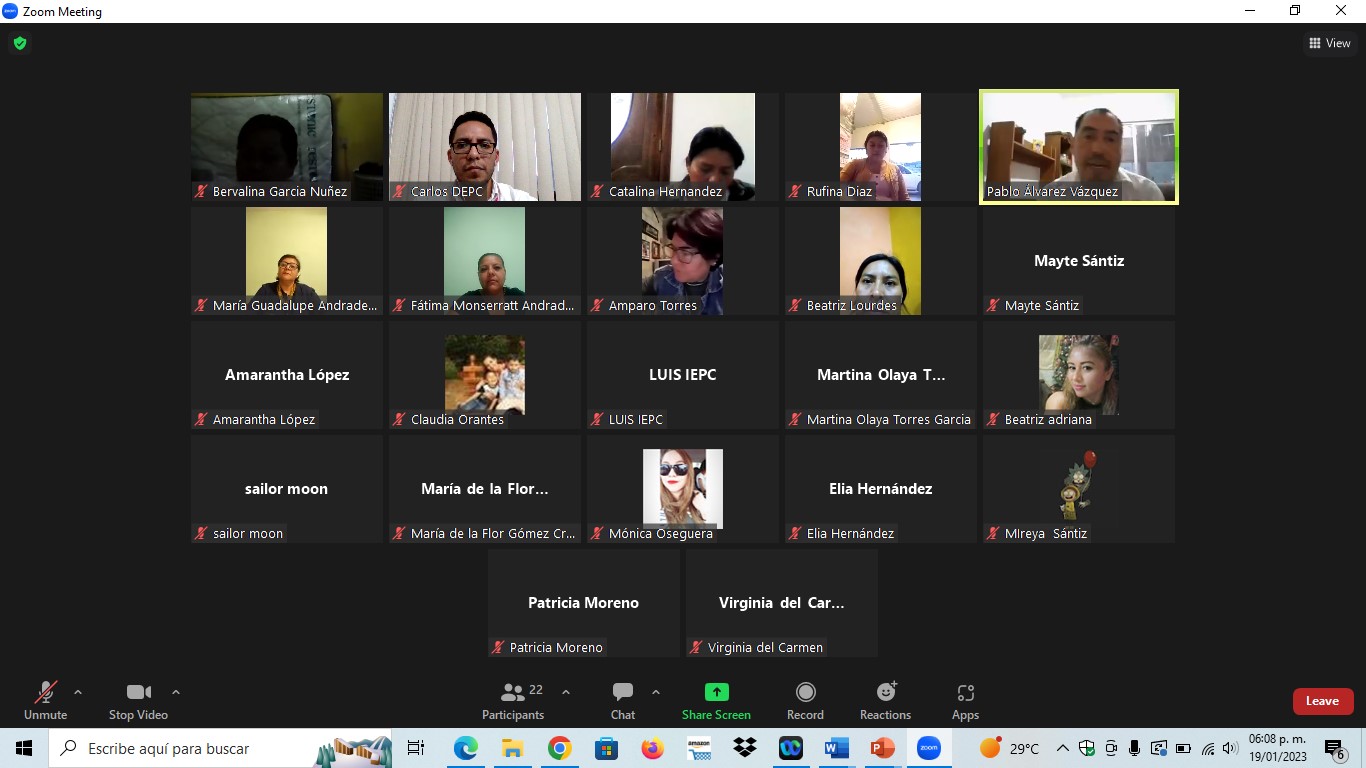The width and height of the screenshot is (1366, 768).
Task: Open the Reactions menu
Action: click(x=885, y=700)
